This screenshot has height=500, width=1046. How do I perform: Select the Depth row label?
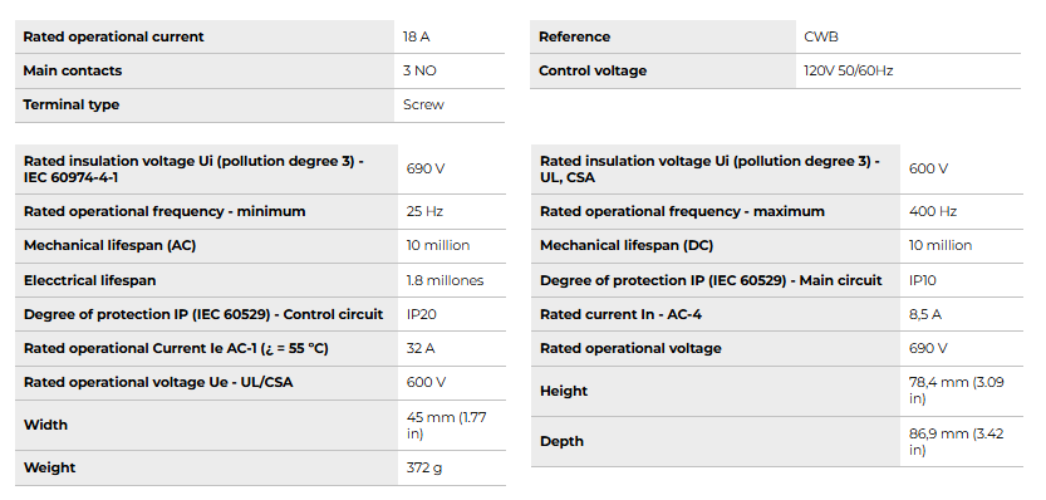(561, 442)
